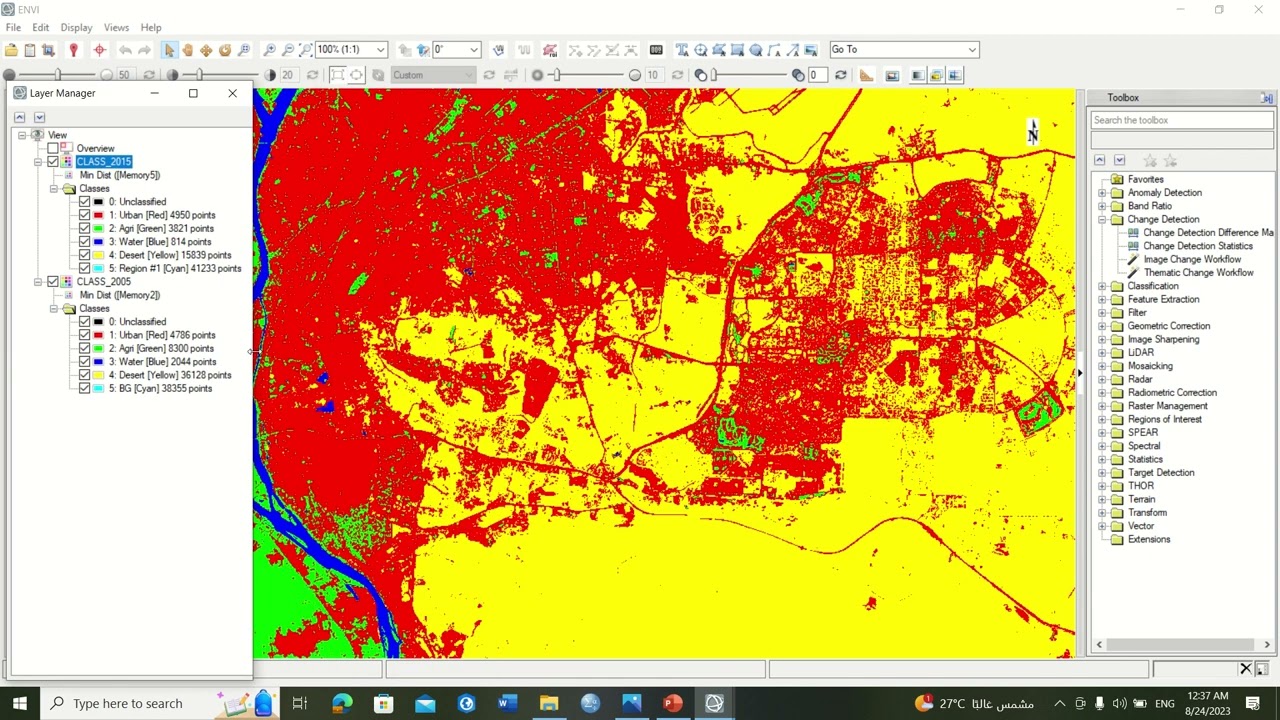1280x720 pixels.
Task: Toggle 1: Urban [Red] 4786 points checkbox
Action: (x=85, y=335)
